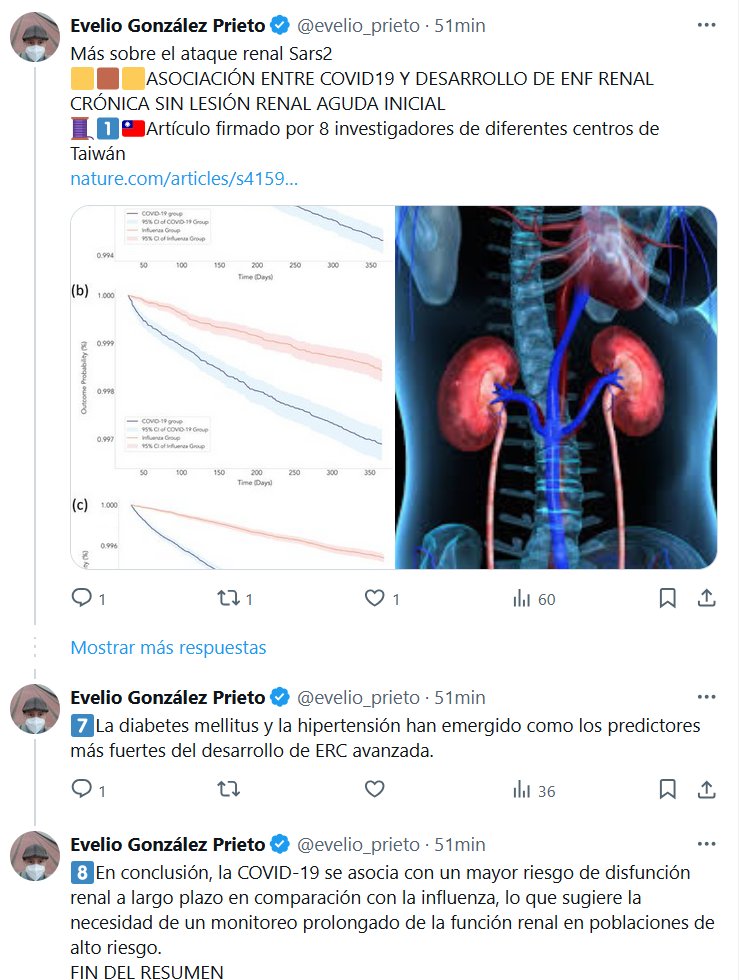The height and width of the screenshot is (980, 740).
Task: Like the first tweet with kidney image
Action: (x=374, y=598)
